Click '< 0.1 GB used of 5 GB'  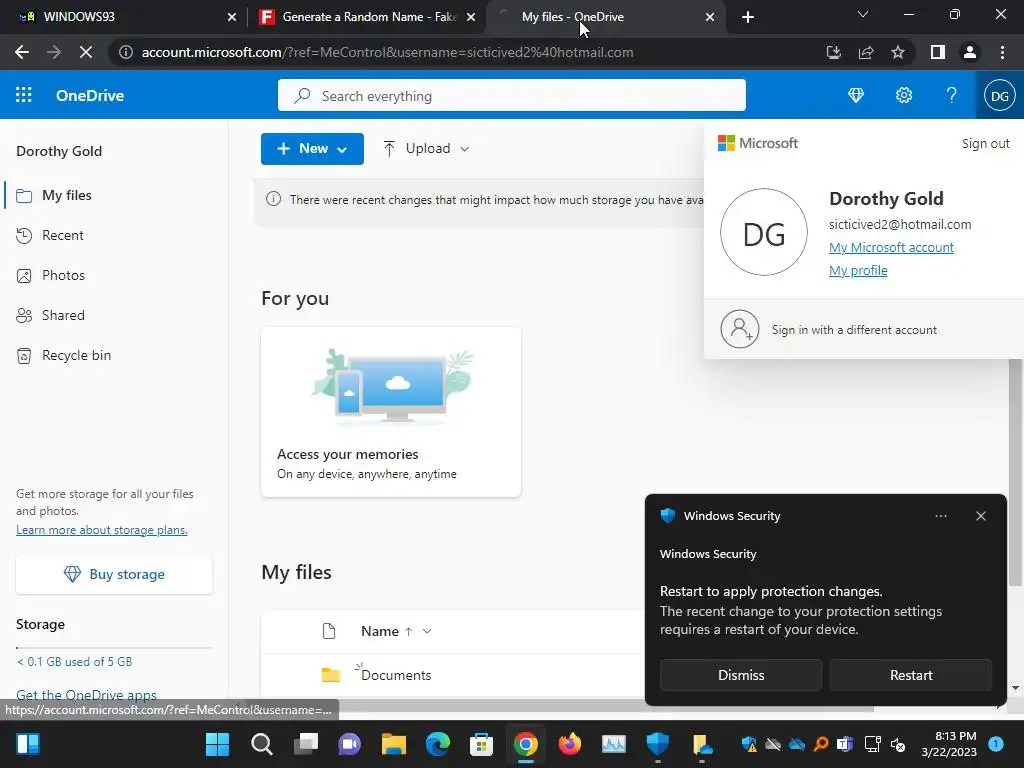74,662
